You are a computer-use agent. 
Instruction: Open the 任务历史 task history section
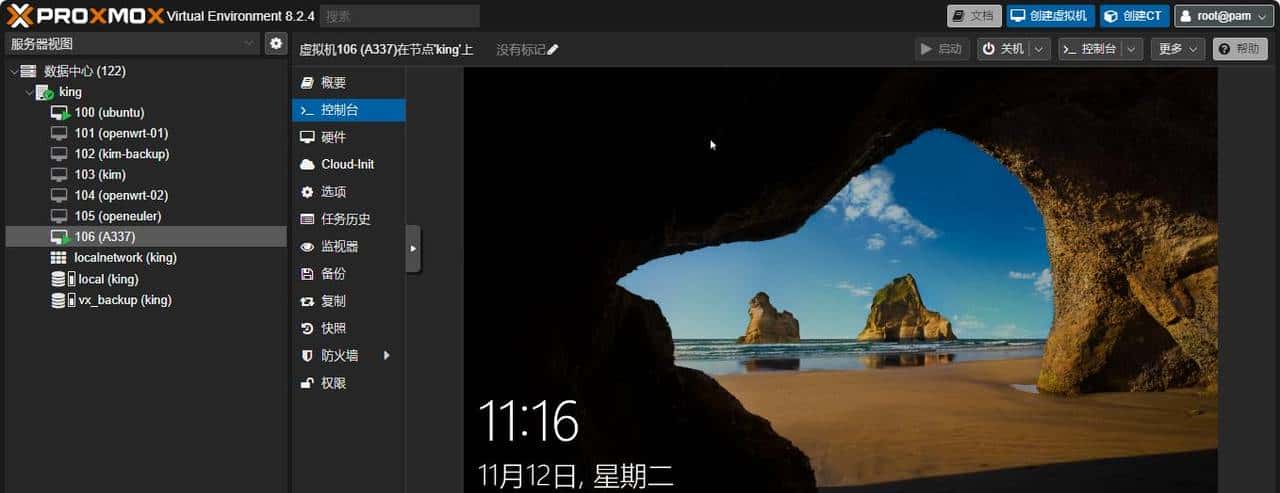point(349,219)
